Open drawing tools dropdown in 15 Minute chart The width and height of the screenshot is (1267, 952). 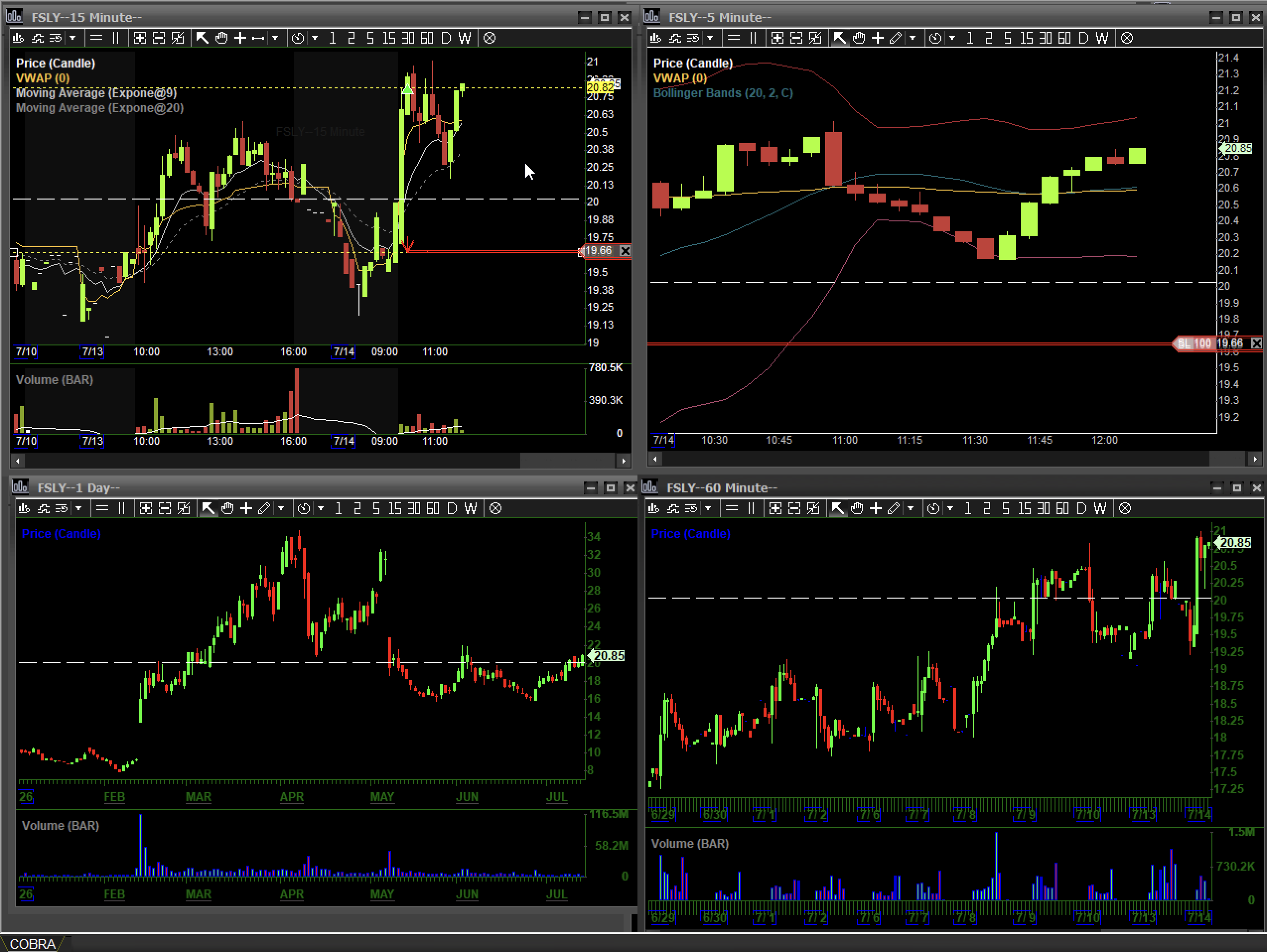click(x=276, y=38)
